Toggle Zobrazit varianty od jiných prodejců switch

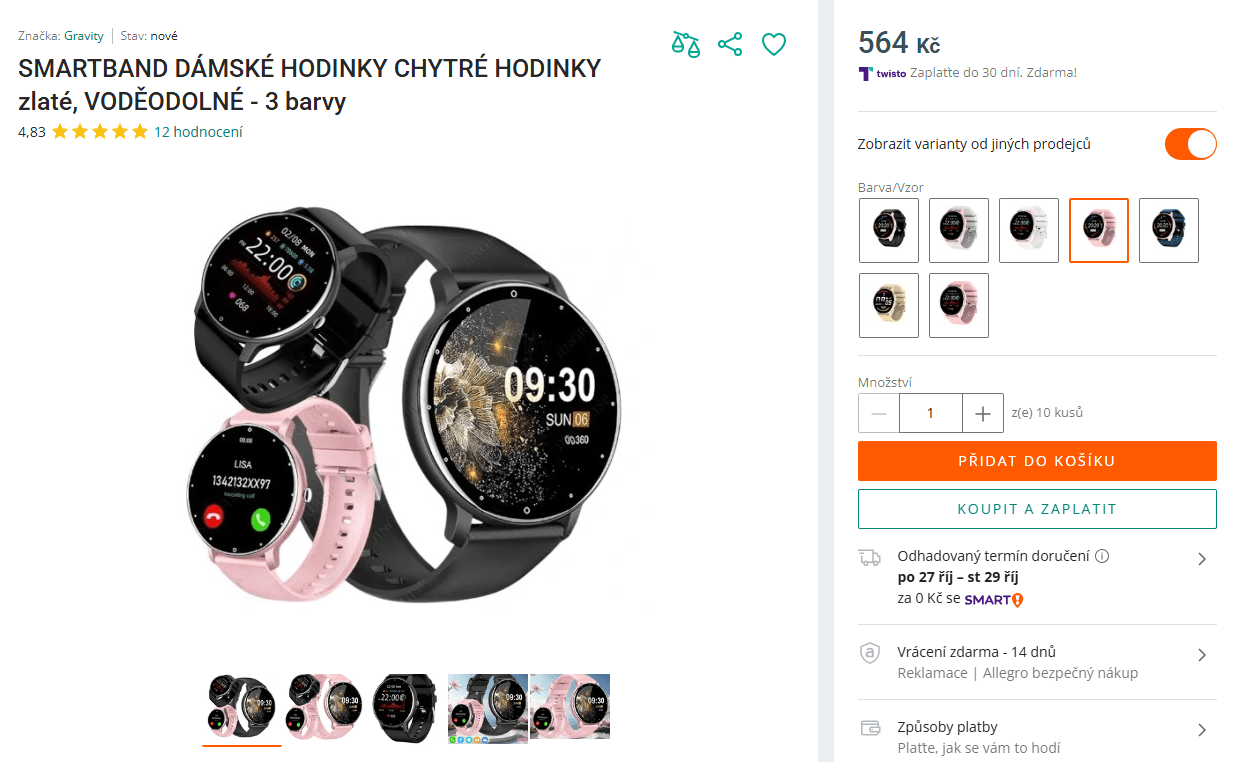[x=1191, y=144]
